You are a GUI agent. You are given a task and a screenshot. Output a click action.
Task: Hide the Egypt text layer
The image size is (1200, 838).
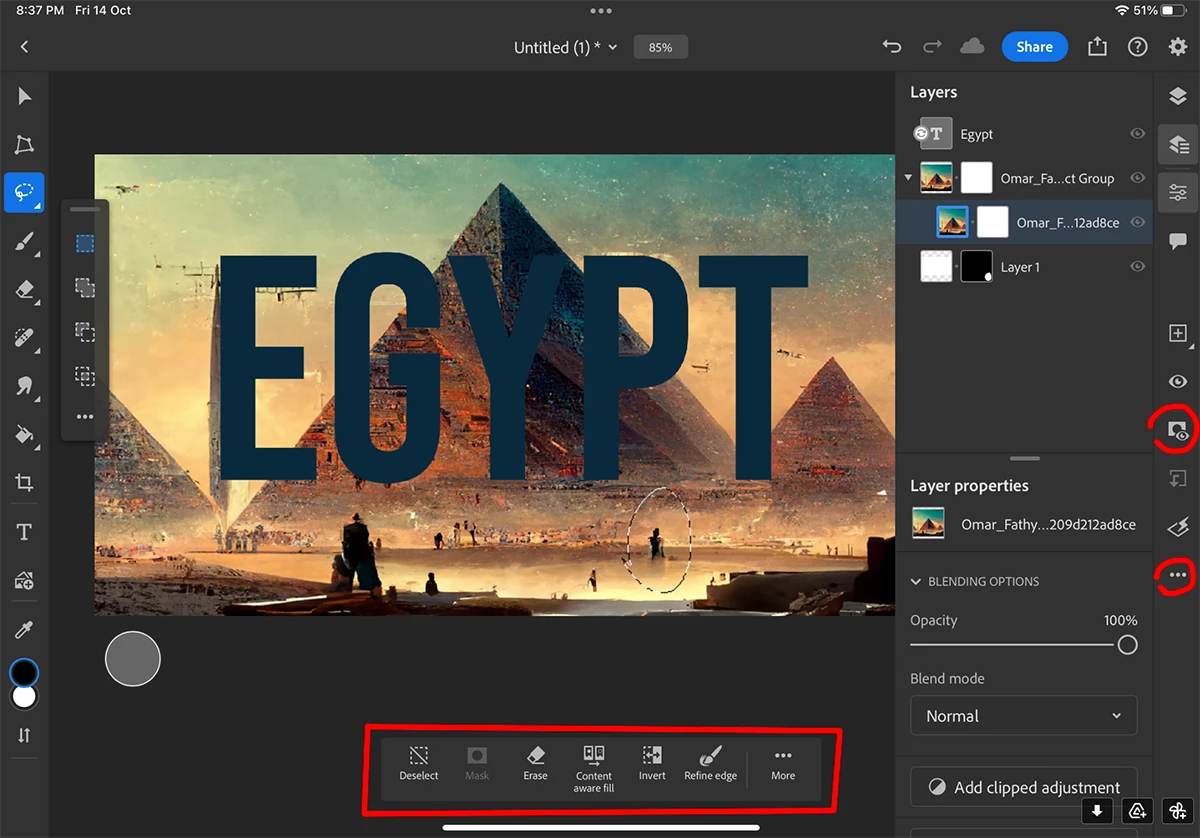pyautogui.click(x=1137, y=133)
